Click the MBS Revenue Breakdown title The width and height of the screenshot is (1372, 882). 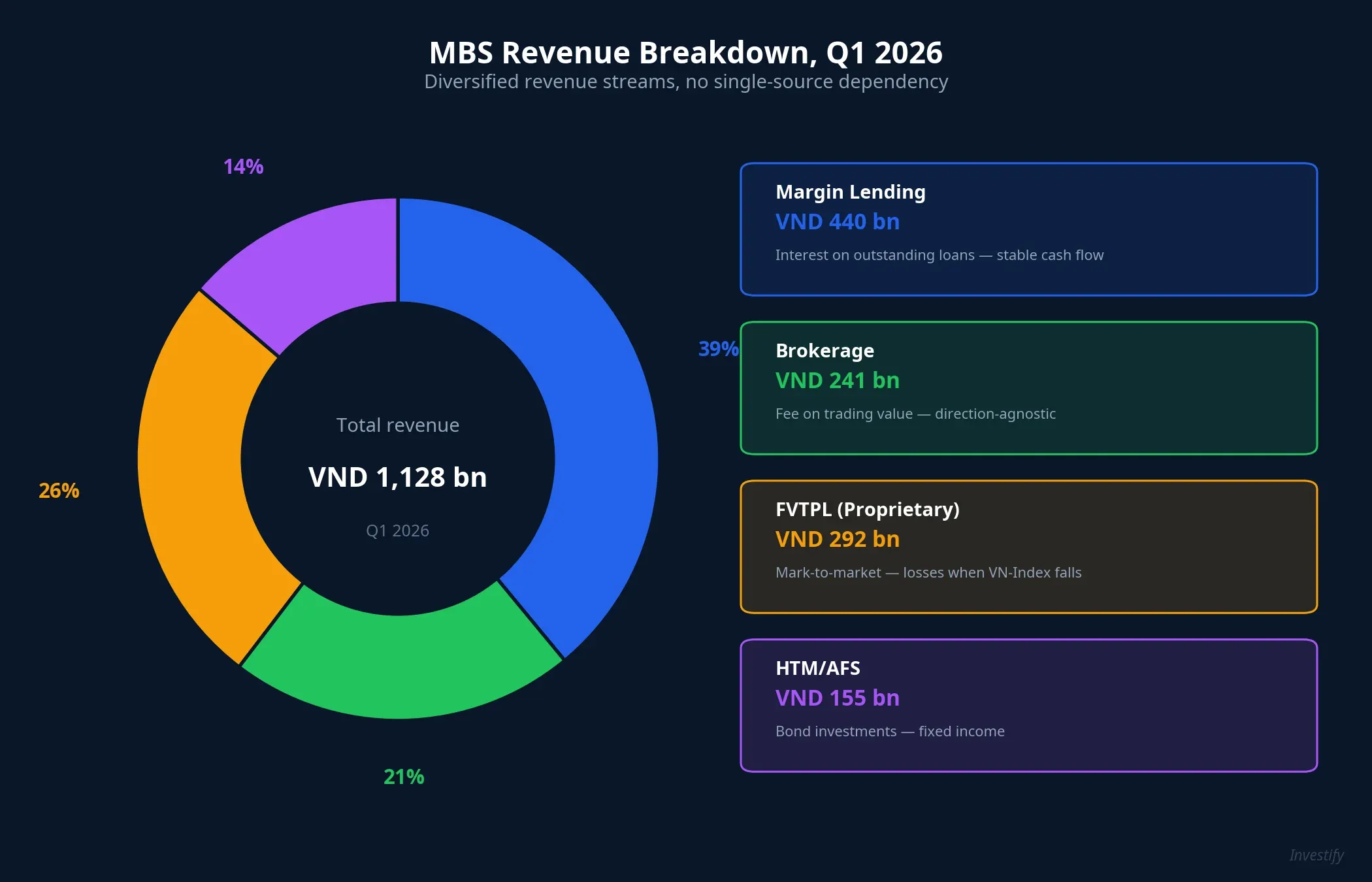[686, 52]
